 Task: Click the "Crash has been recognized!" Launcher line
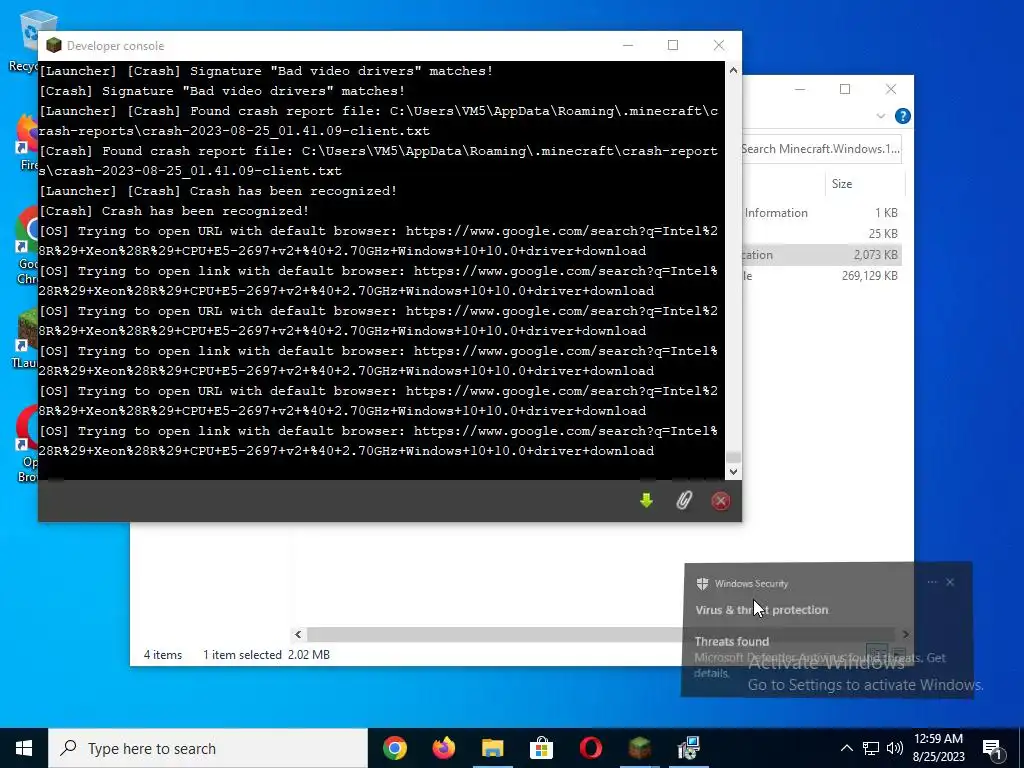pyautogui.click(x=218, y=191)
